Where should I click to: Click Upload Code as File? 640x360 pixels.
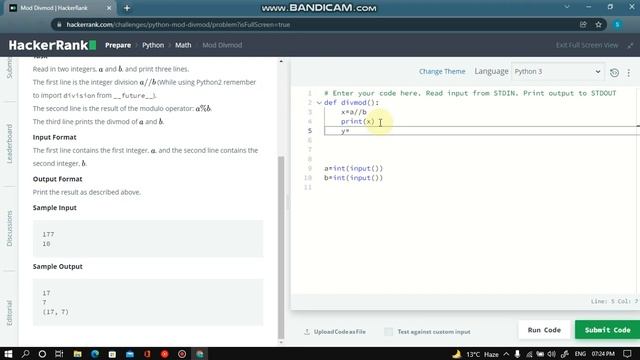(x=335, y=332)
